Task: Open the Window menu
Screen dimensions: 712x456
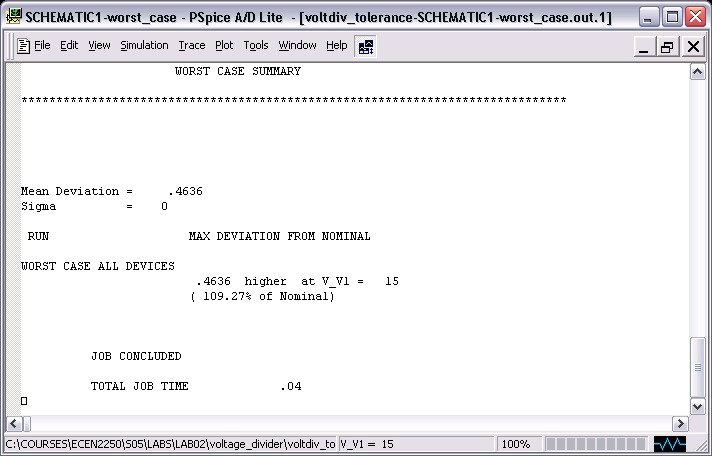Action: (x=297, y=45)
